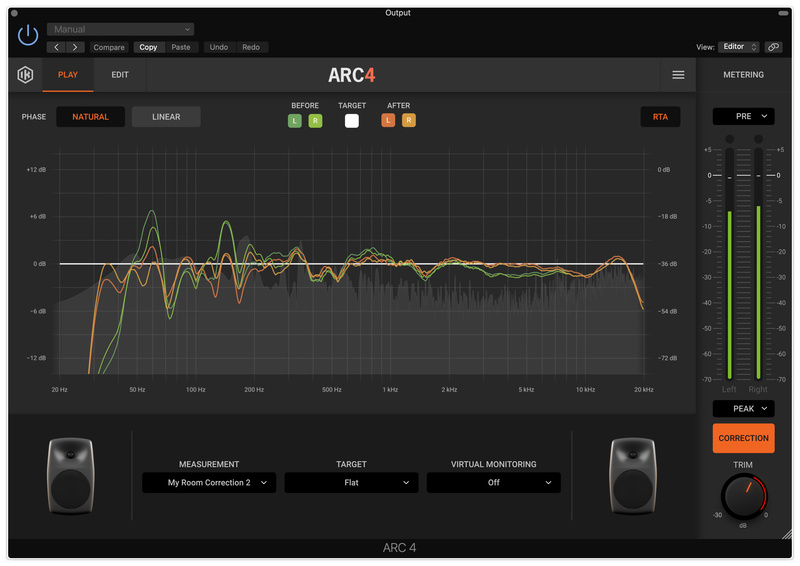This screenshot has width=800, height=566.
Task: Click the 100 Hz frequency label
Action: pyautogui.click(x=195, y=389)
